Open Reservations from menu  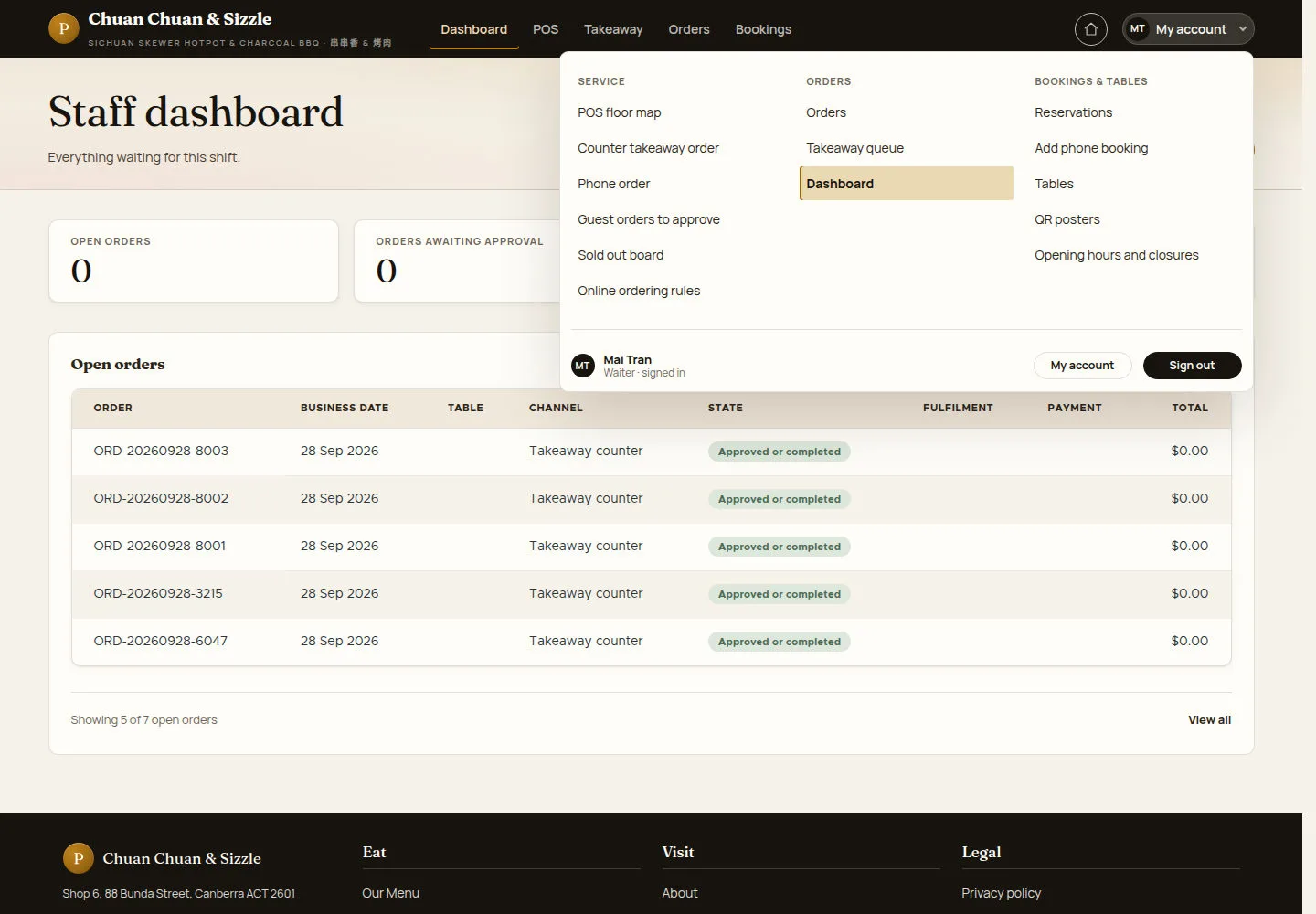click(x=1073, y=112)
